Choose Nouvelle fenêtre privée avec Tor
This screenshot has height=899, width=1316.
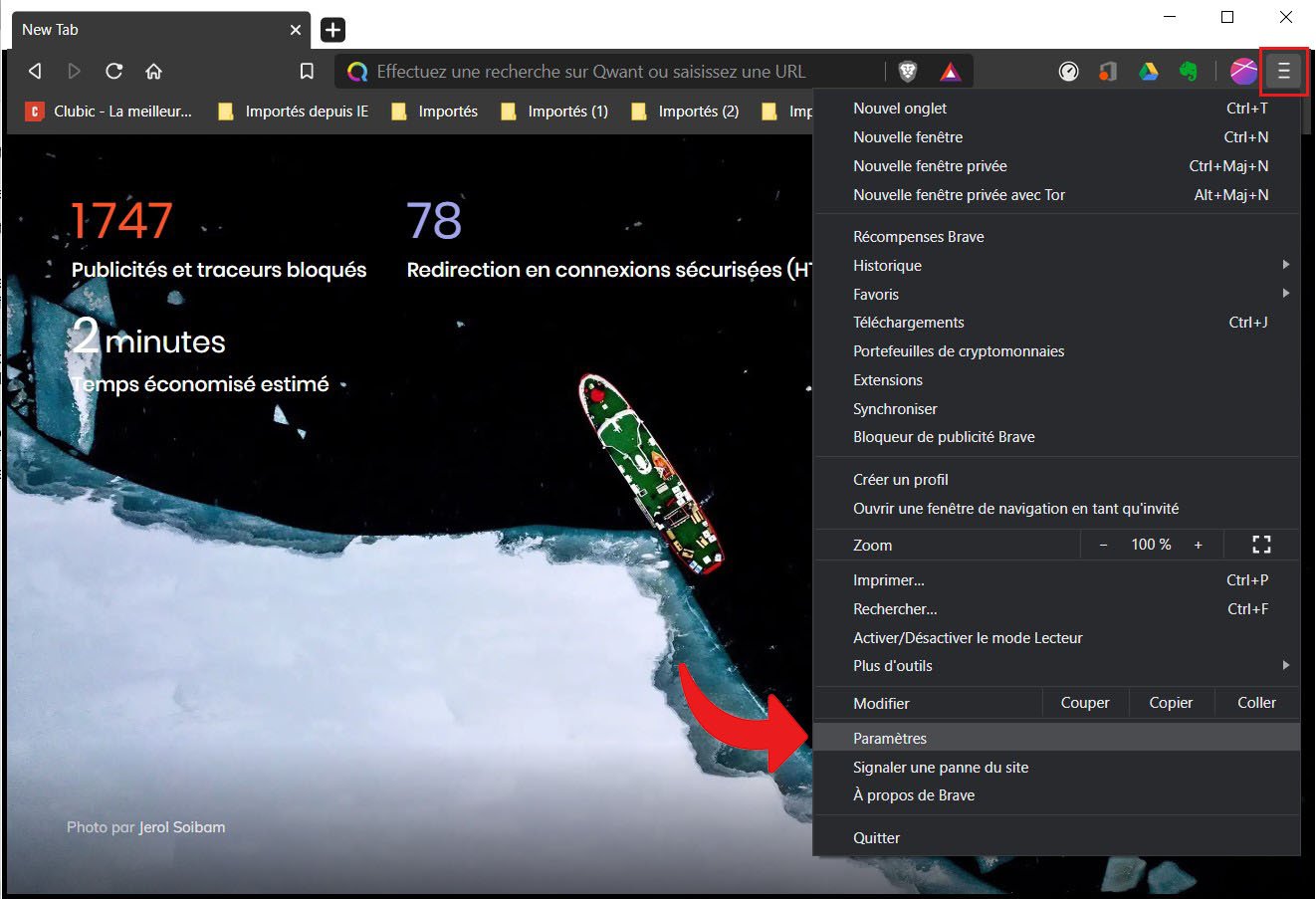(959, 195)
